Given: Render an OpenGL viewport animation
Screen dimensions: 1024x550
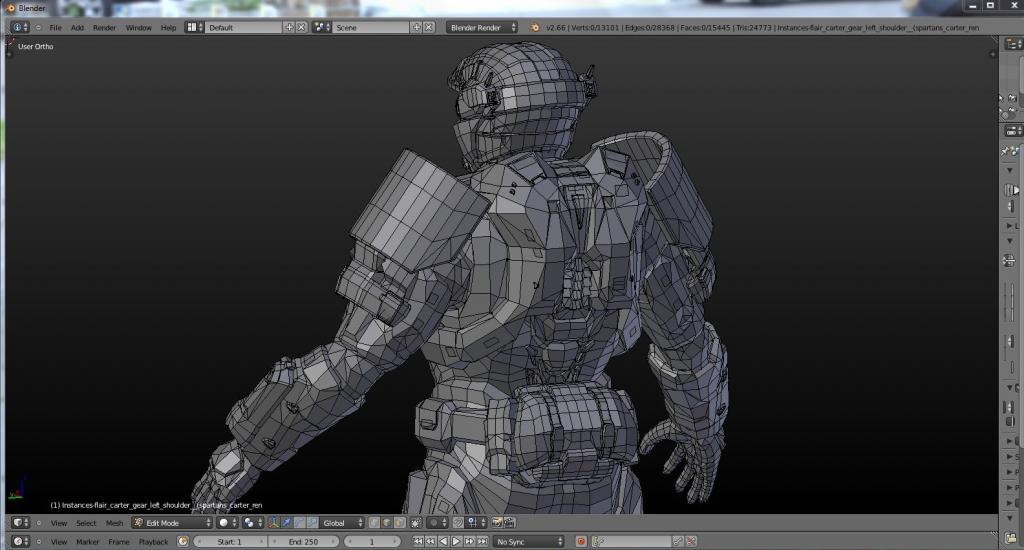Looking at the screenshot, I should coord(509,523).
